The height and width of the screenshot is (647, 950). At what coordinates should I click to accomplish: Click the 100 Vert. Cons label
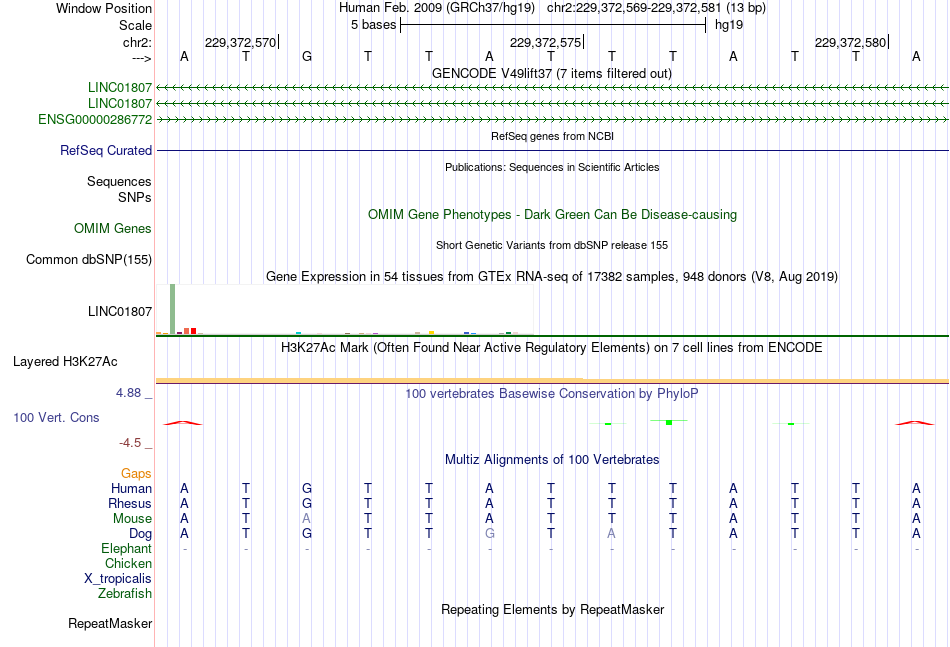(56, 417)
